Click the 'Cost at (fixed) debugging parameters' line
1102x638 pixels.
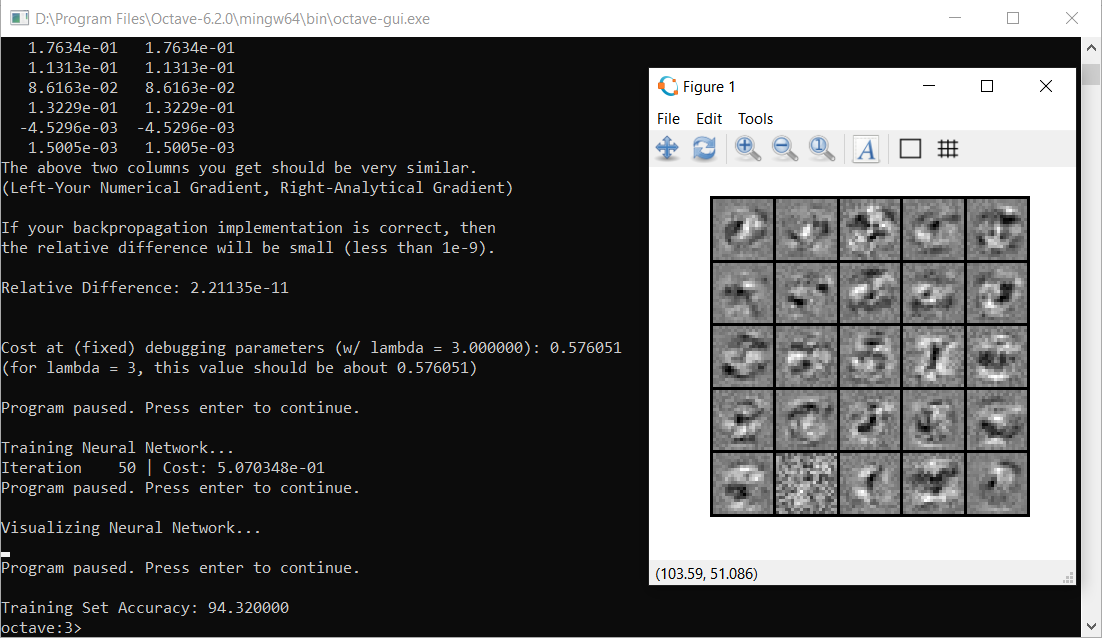point(311,348)
